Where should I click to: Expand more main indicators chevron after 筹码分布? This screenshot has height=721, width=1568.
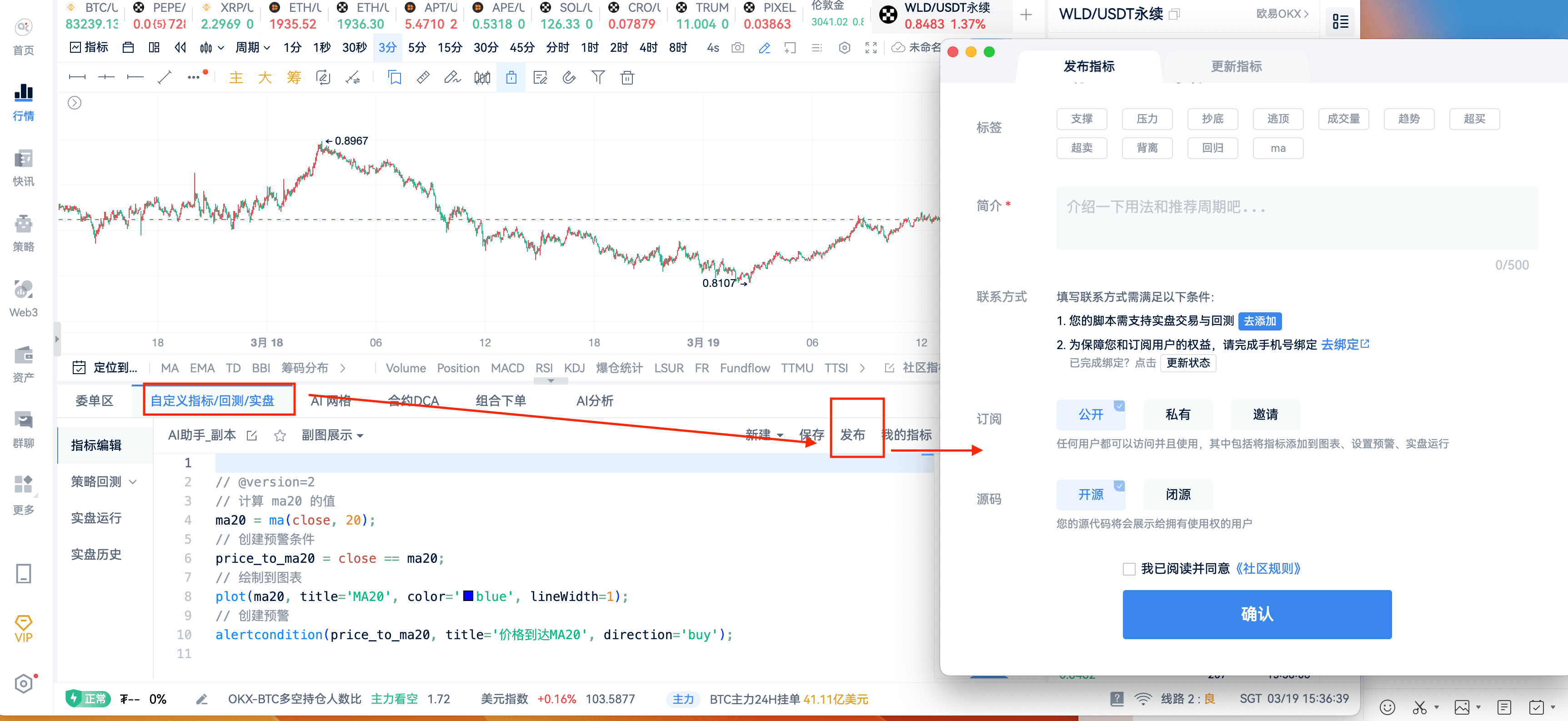(343, 368)
